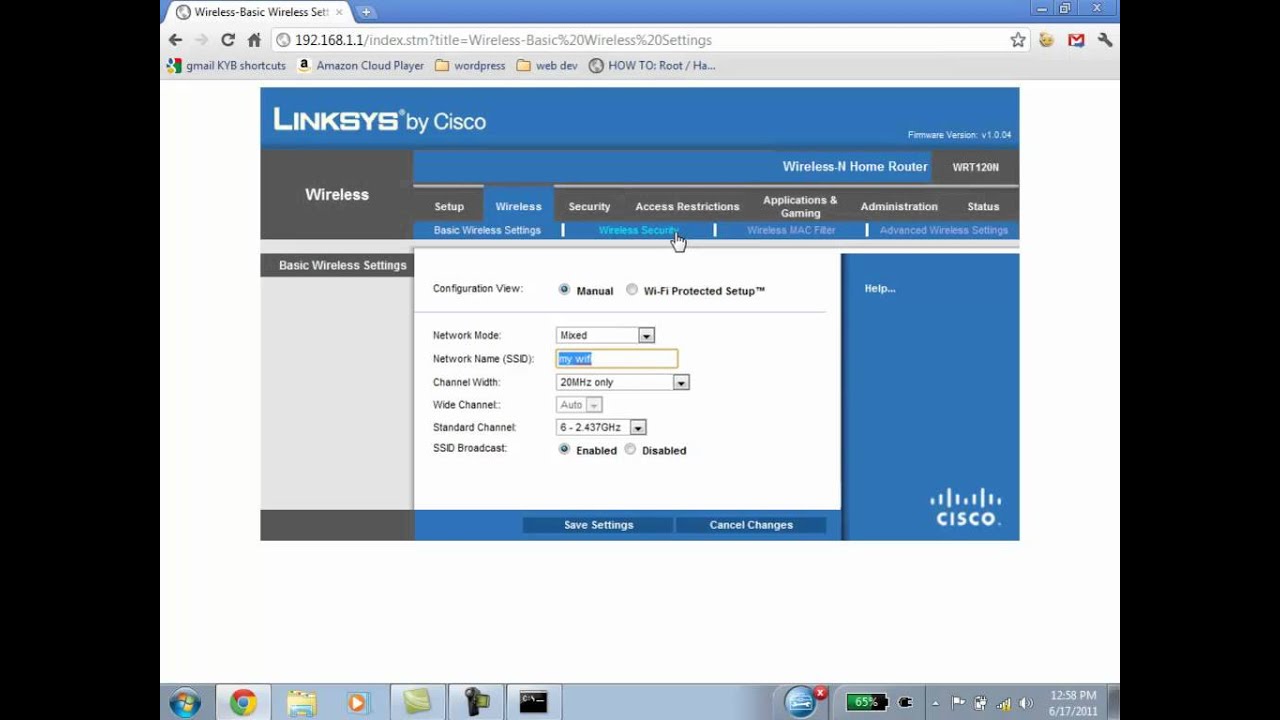Go to the browser Home page
The width and height of the screenshot is (1280, 720).
click(x=254, y=40)
